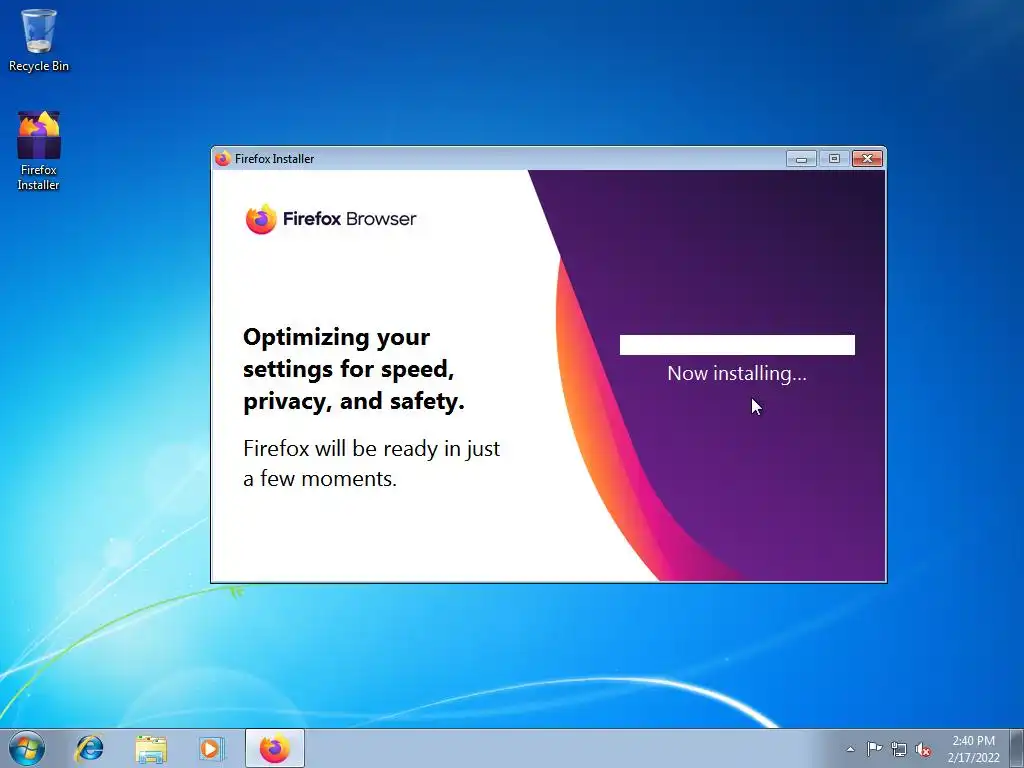Maximize the Firefox Installer window
Image resolution: width=1024 pixels, height=768 pixels.
[x=834, y=159]
